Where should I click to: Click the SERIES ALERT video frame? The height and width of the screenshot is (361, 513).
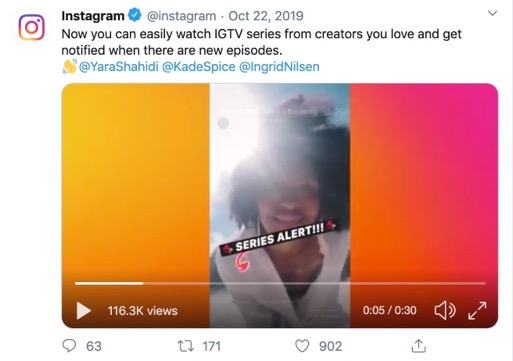point(280,205)
